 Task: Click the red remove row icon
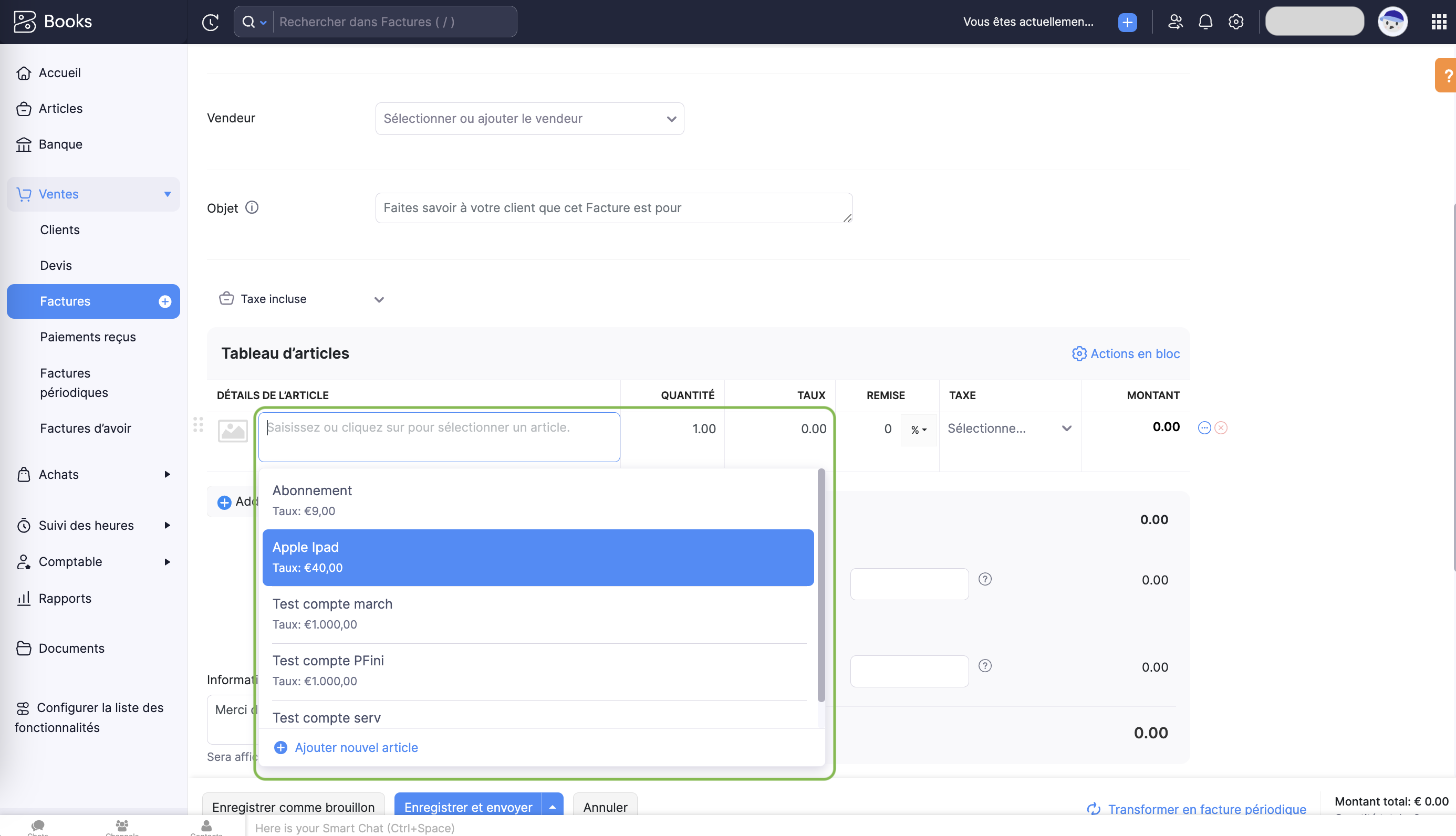tap(1221, 428)
